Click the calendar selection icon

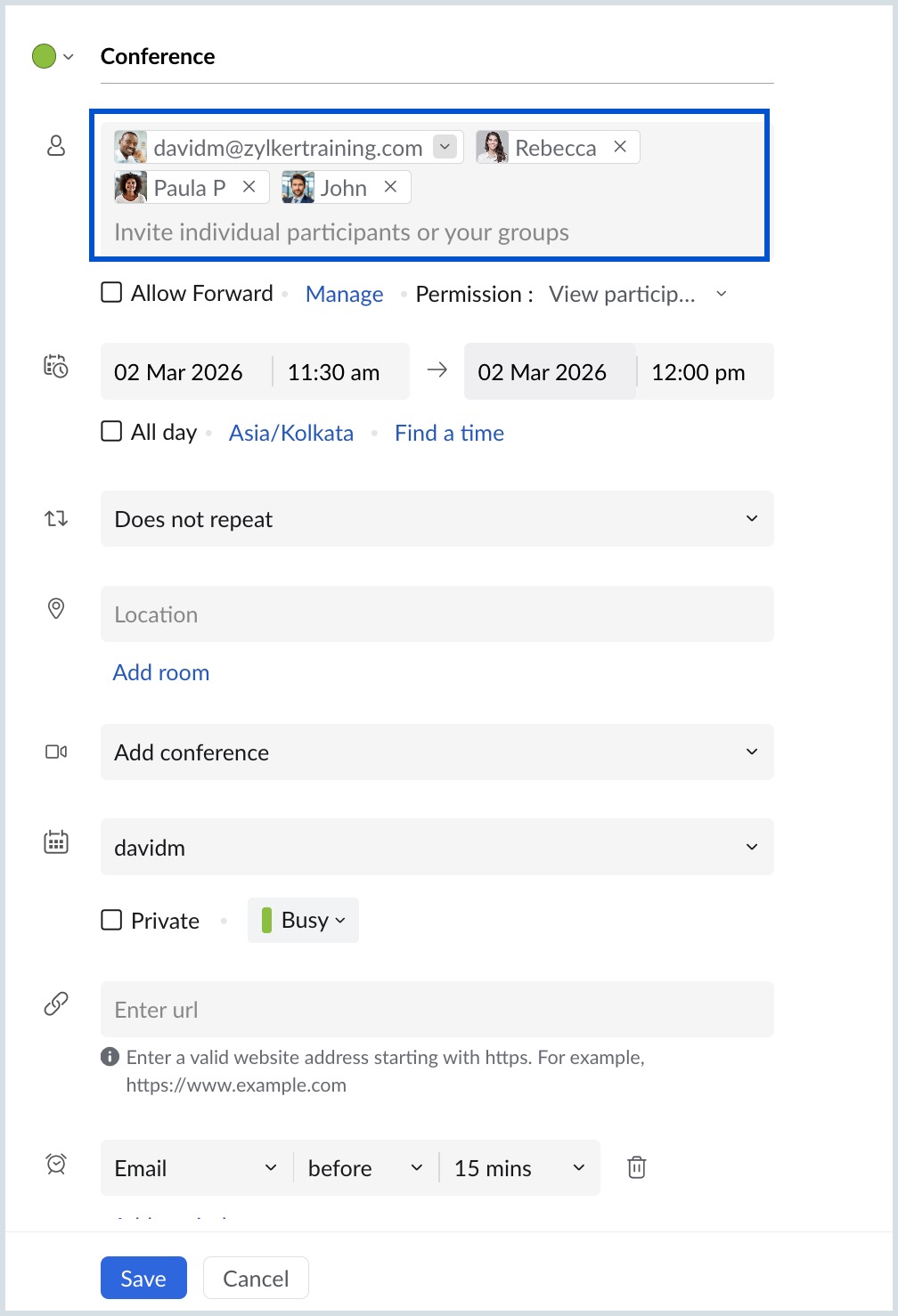point(55,841)
